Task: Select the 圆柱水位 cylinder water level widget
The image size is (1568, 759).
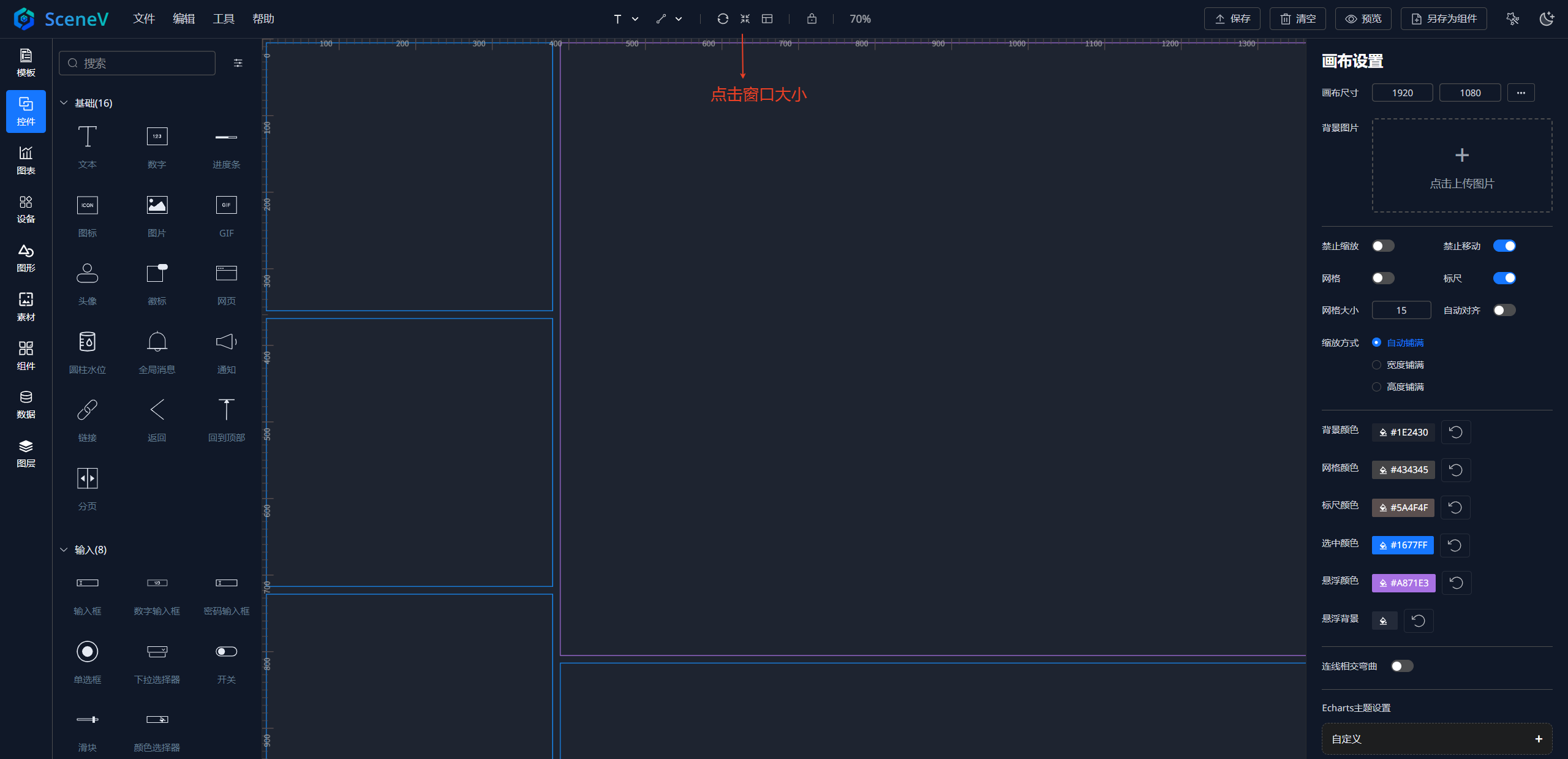Action: tap(88, 342)
